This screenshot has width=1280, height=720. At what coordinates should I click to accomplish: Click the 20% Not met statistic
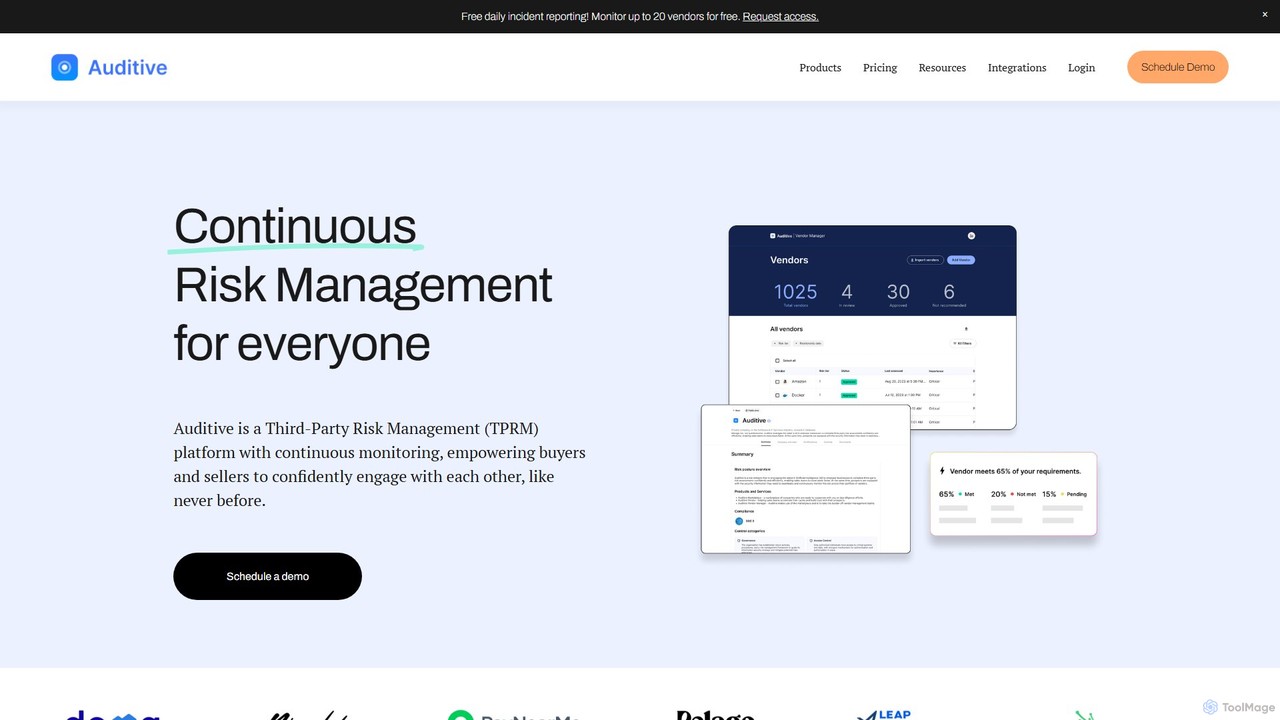tap(1013, 494)
